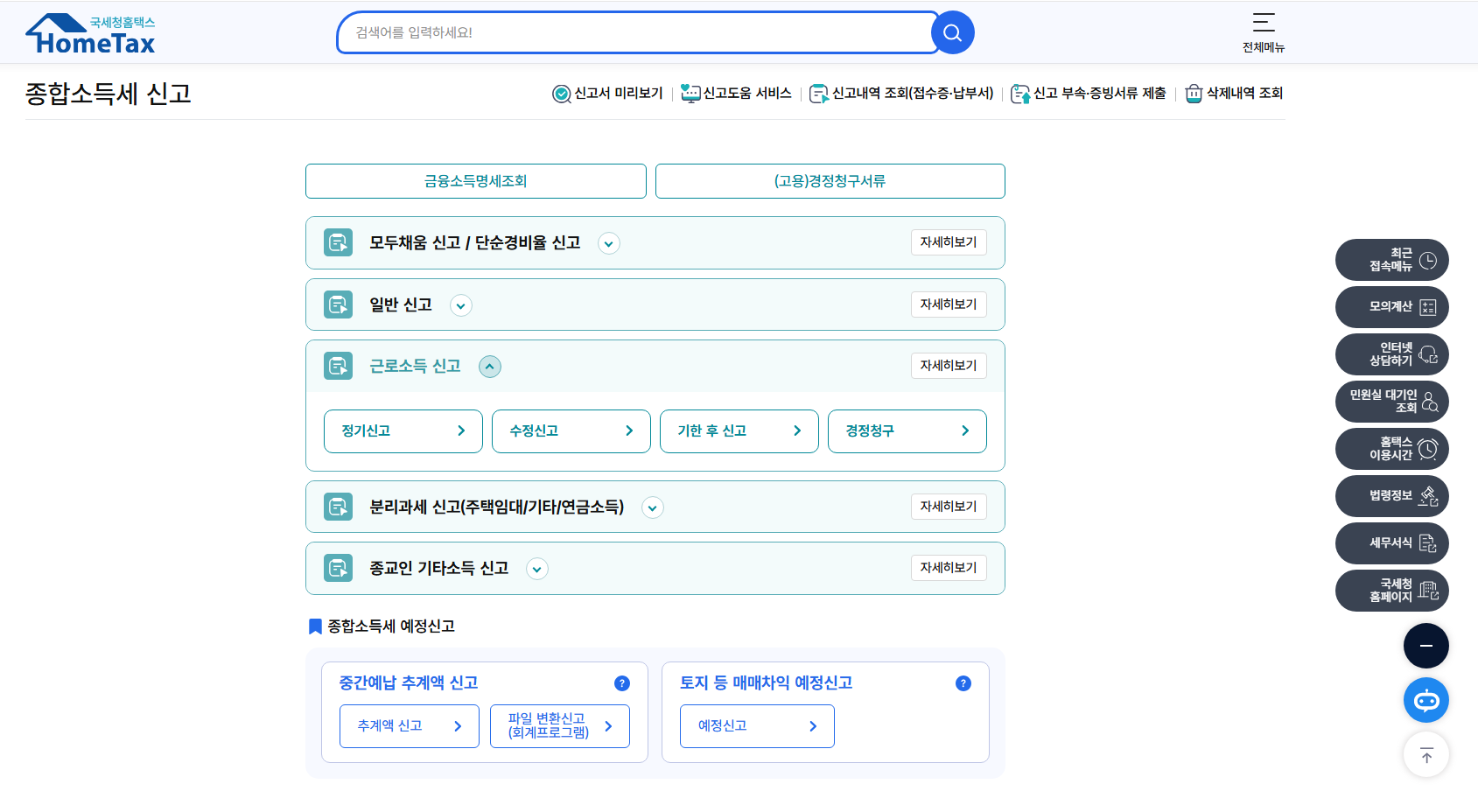Click the 토지 등 매매차익 예정신고 help icon
This screenshot has height=812, width=1478.
click(x=963, y=683)
